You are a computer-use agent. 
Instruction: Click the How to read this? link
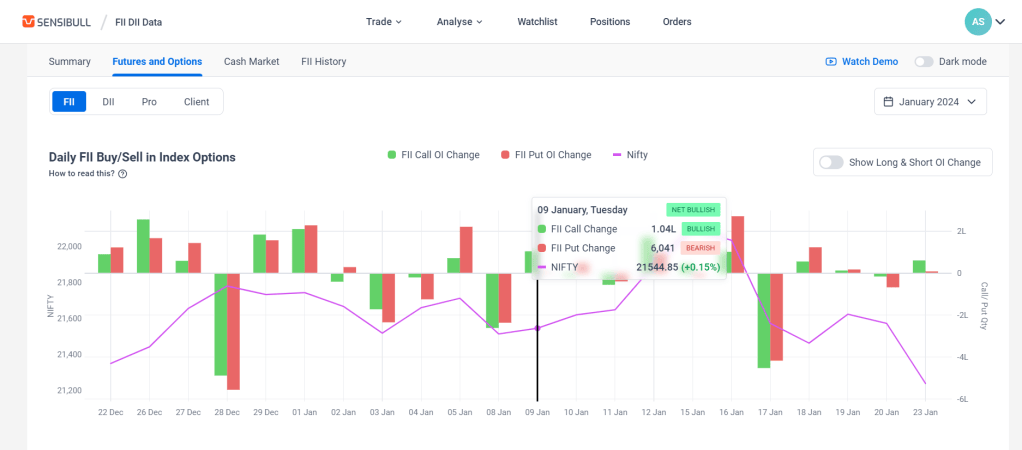(81, 173)
